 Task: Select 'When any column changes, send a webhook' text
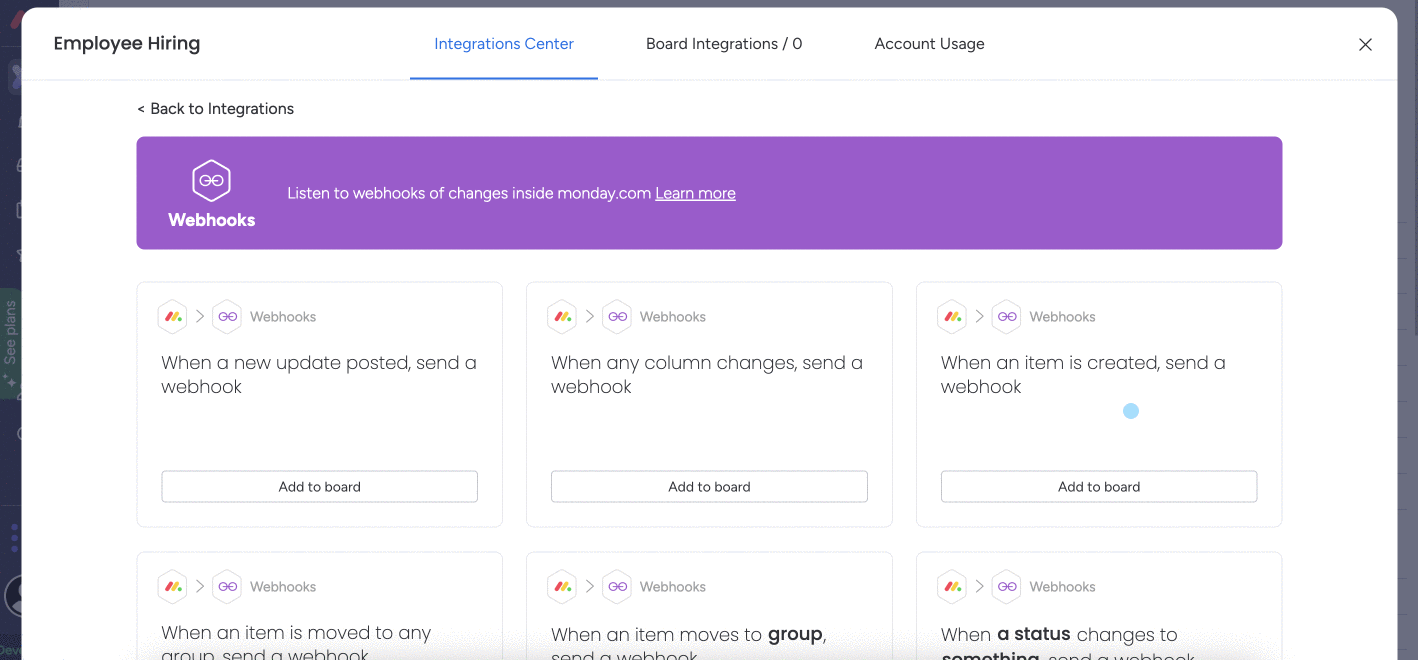pos(707,375)
